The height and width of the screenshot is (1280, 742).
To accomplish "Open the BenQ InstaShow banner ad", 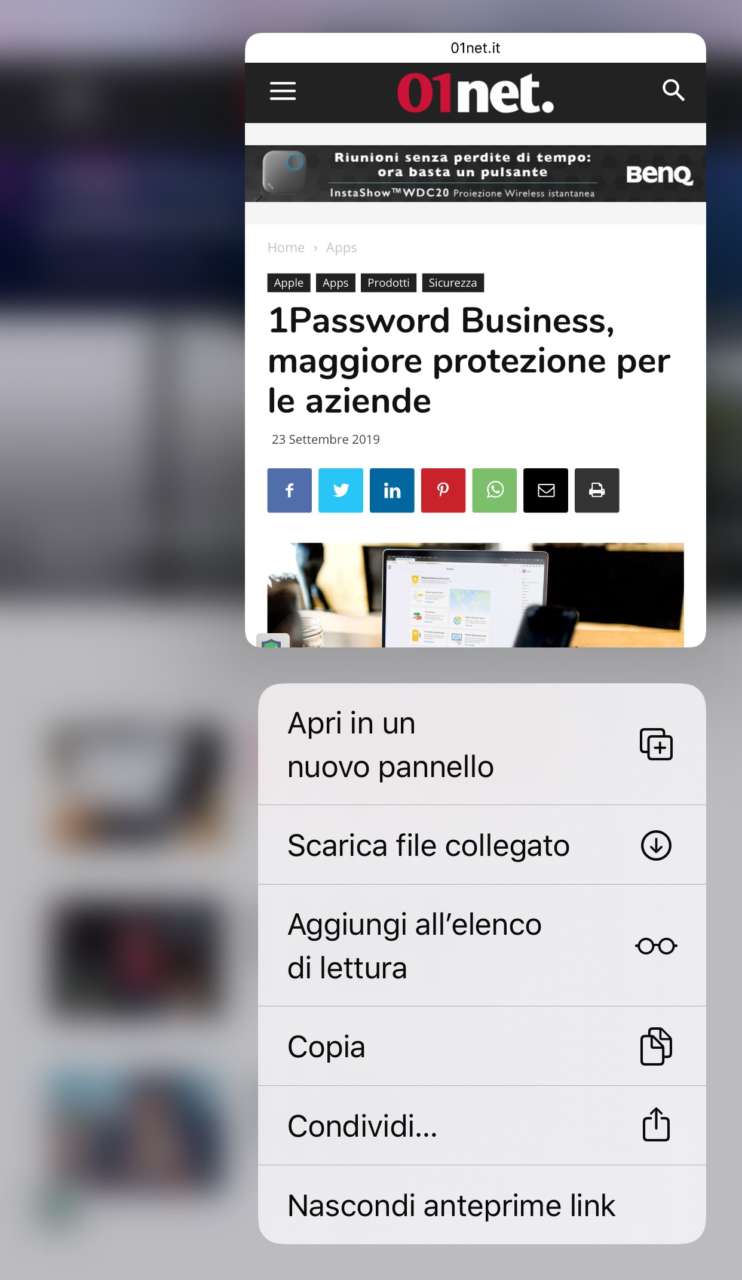I will pos(476,174).
